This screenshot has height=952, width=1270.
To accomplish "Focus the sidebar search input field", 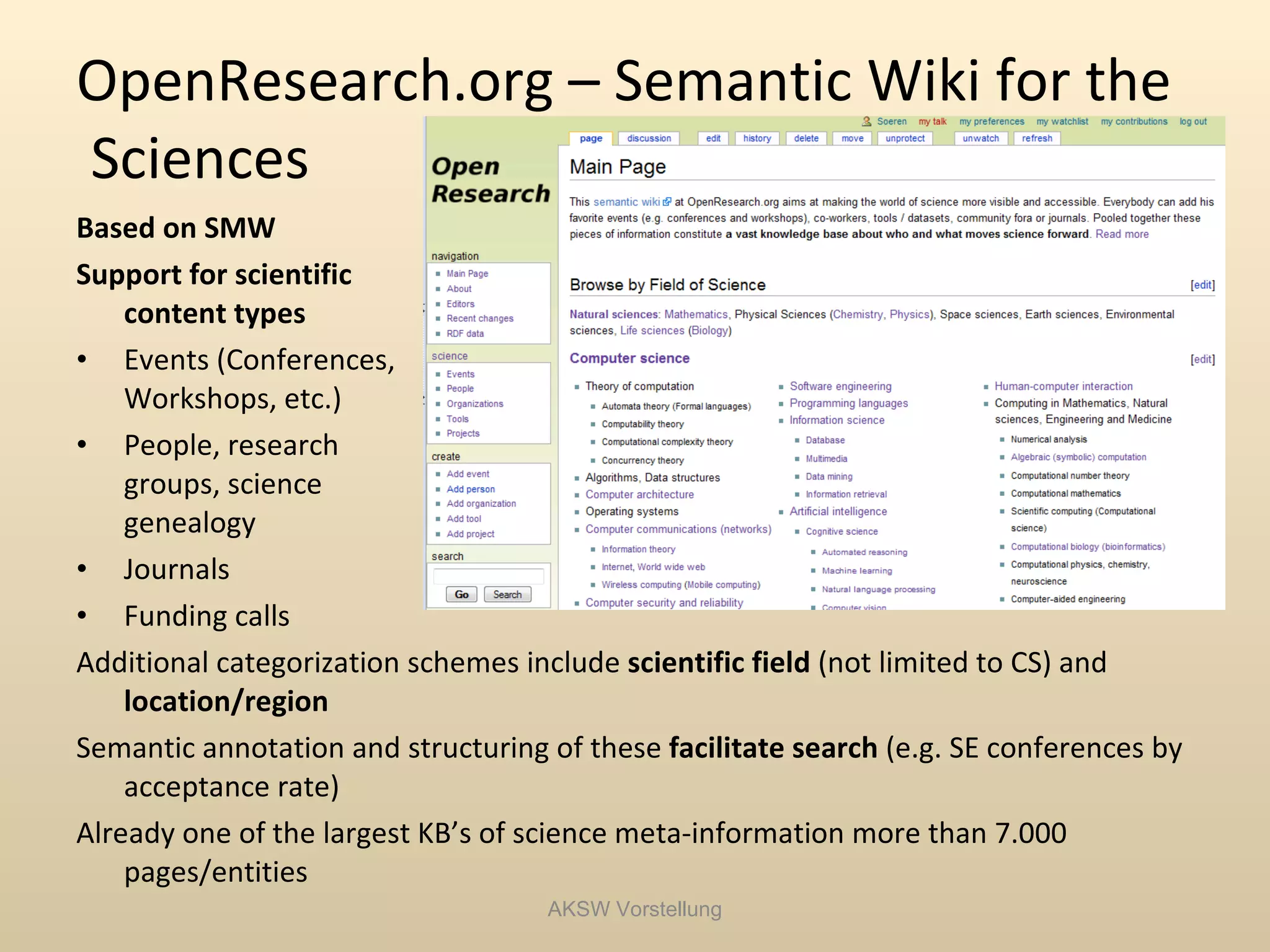I will click(489, 576).
